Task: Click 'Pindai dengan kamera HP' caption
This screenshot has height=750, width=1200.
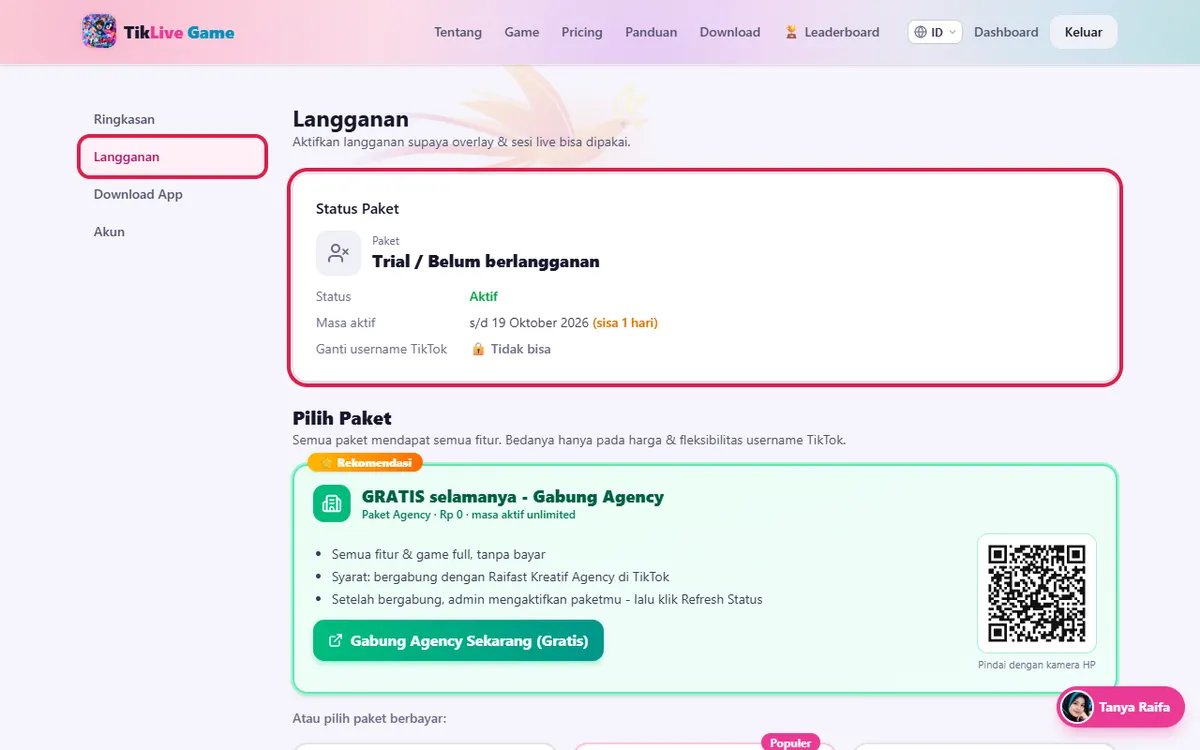Action: pyautogui.click(x=1037, y=665)
